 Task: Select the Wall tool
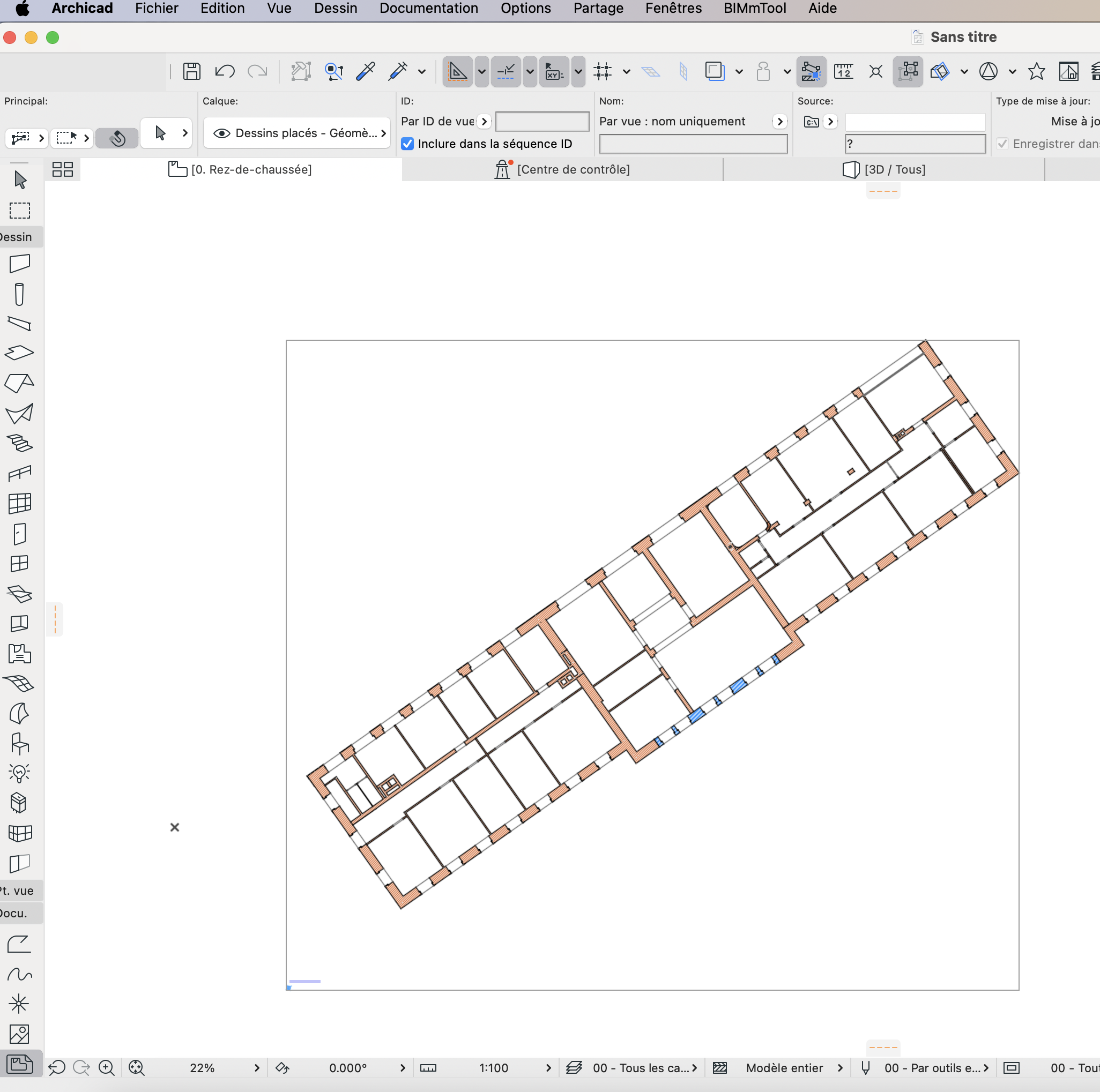click(x=20, y=264)
